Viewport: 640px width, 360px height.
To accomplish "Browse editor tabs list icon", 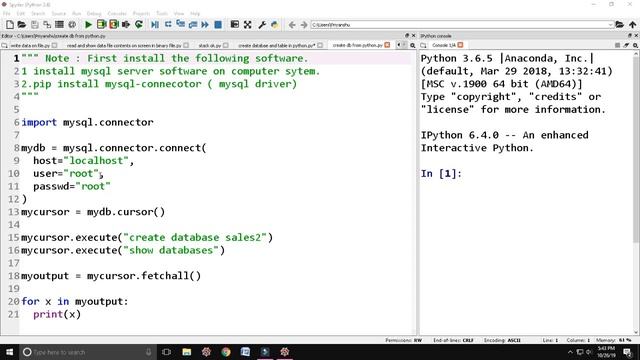I will point(4,45).
